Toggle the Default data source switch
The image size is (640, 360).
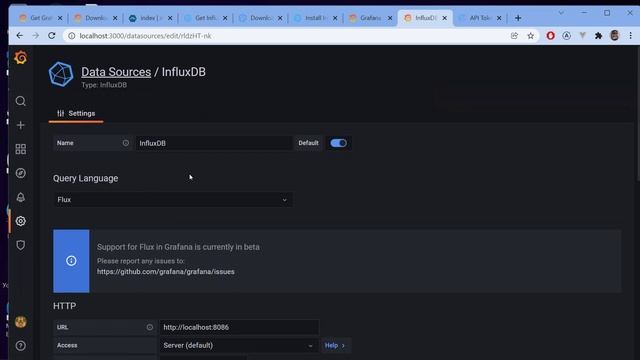click(x=338, y=143)
